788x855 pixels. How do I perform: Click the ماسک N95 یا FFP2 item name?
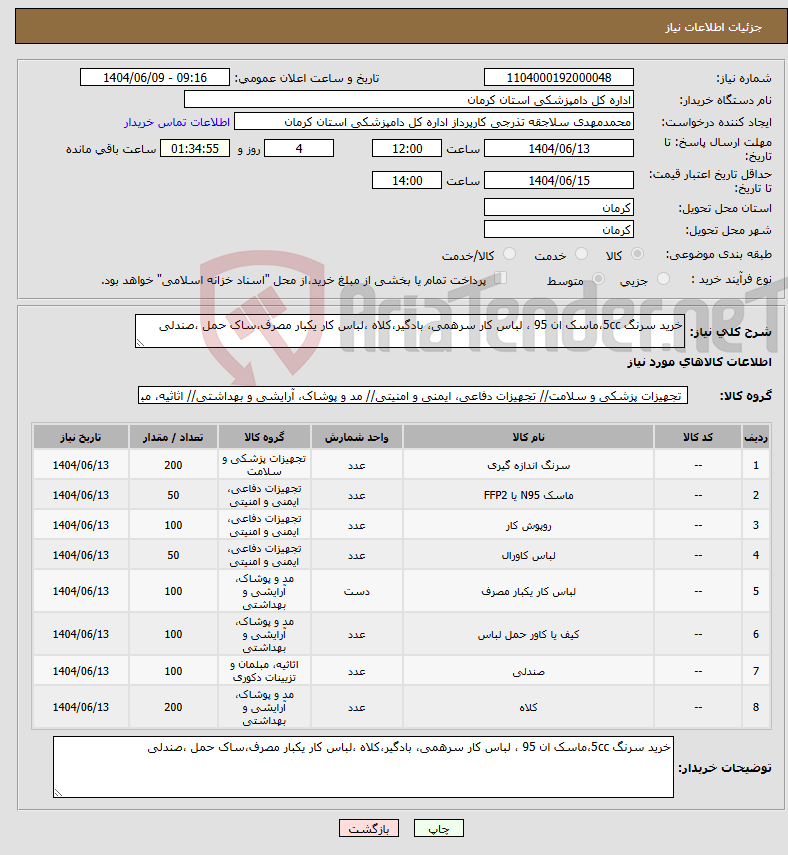pos(528,496)
